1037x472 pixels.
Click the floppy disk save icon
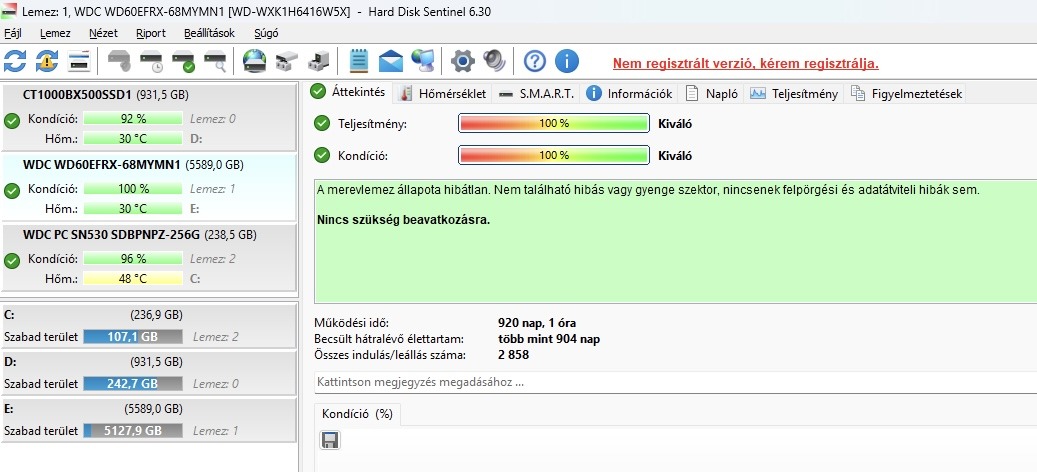coord(330,440)
